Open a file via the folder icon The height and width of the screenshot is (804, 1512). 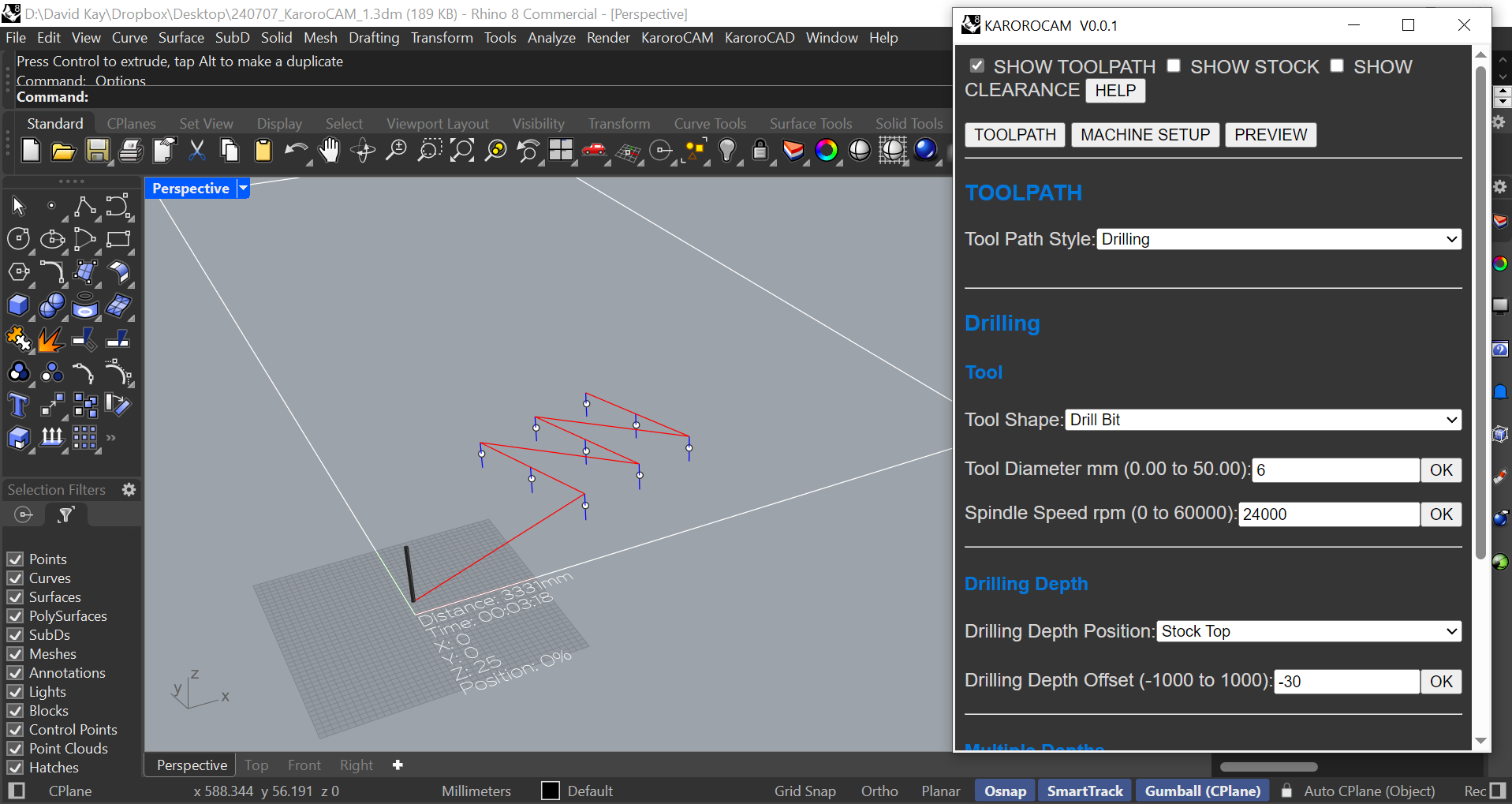tap(63, 150)
